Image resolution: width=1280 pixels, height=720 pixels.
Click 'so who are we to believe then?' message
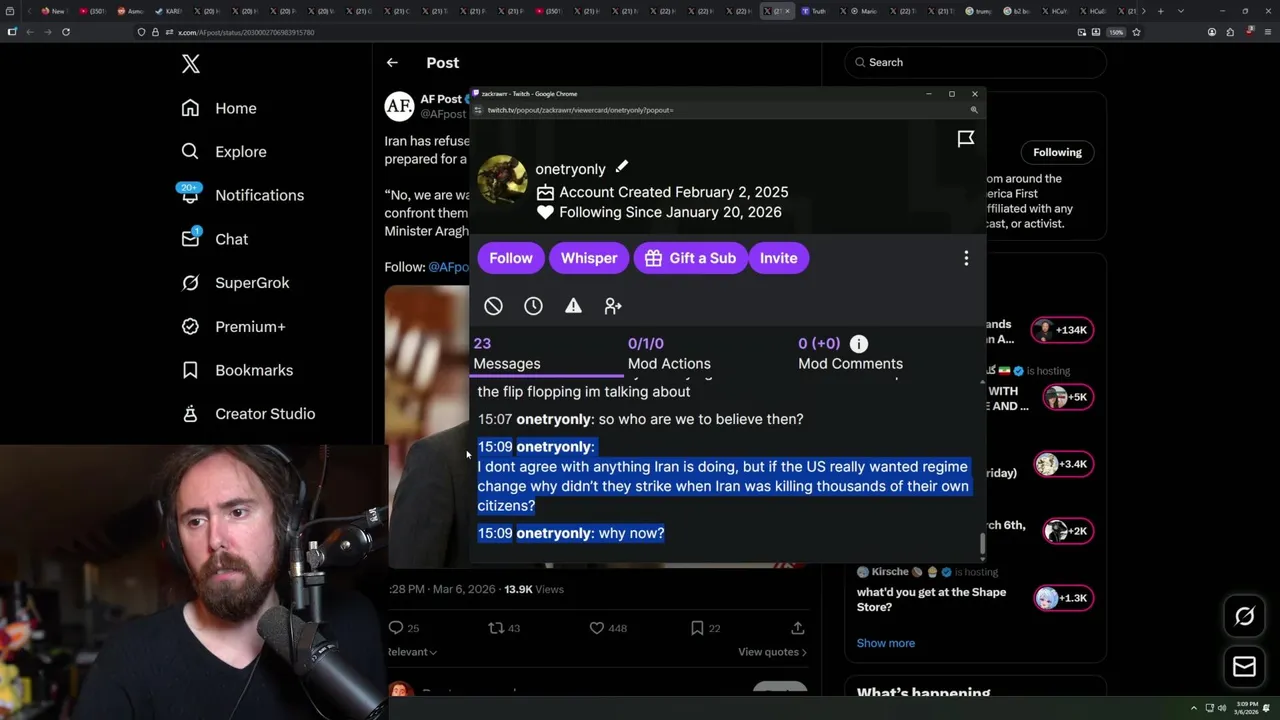(640, 419)
